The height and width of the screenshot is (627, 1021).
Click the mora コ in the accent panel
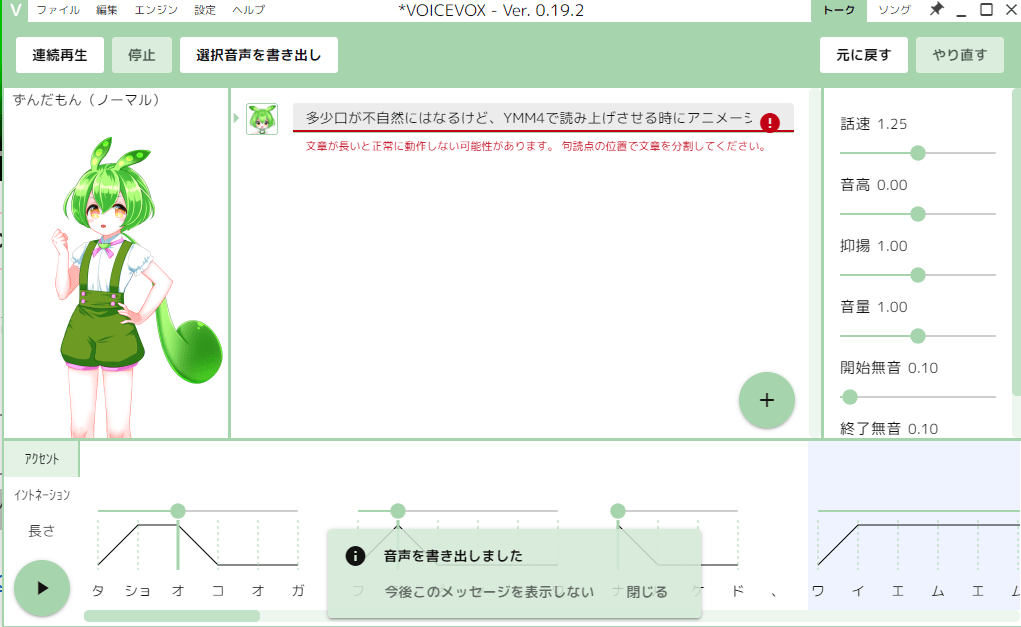[x=217, y=591]
